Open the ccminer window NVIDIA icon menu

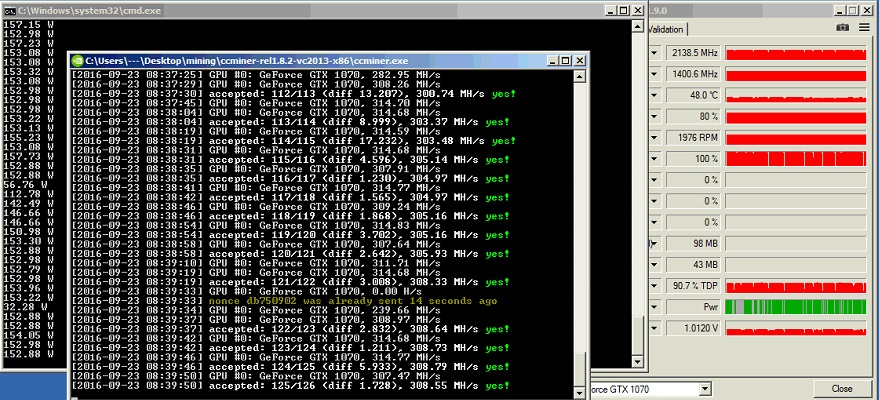[x=78, y=61]
